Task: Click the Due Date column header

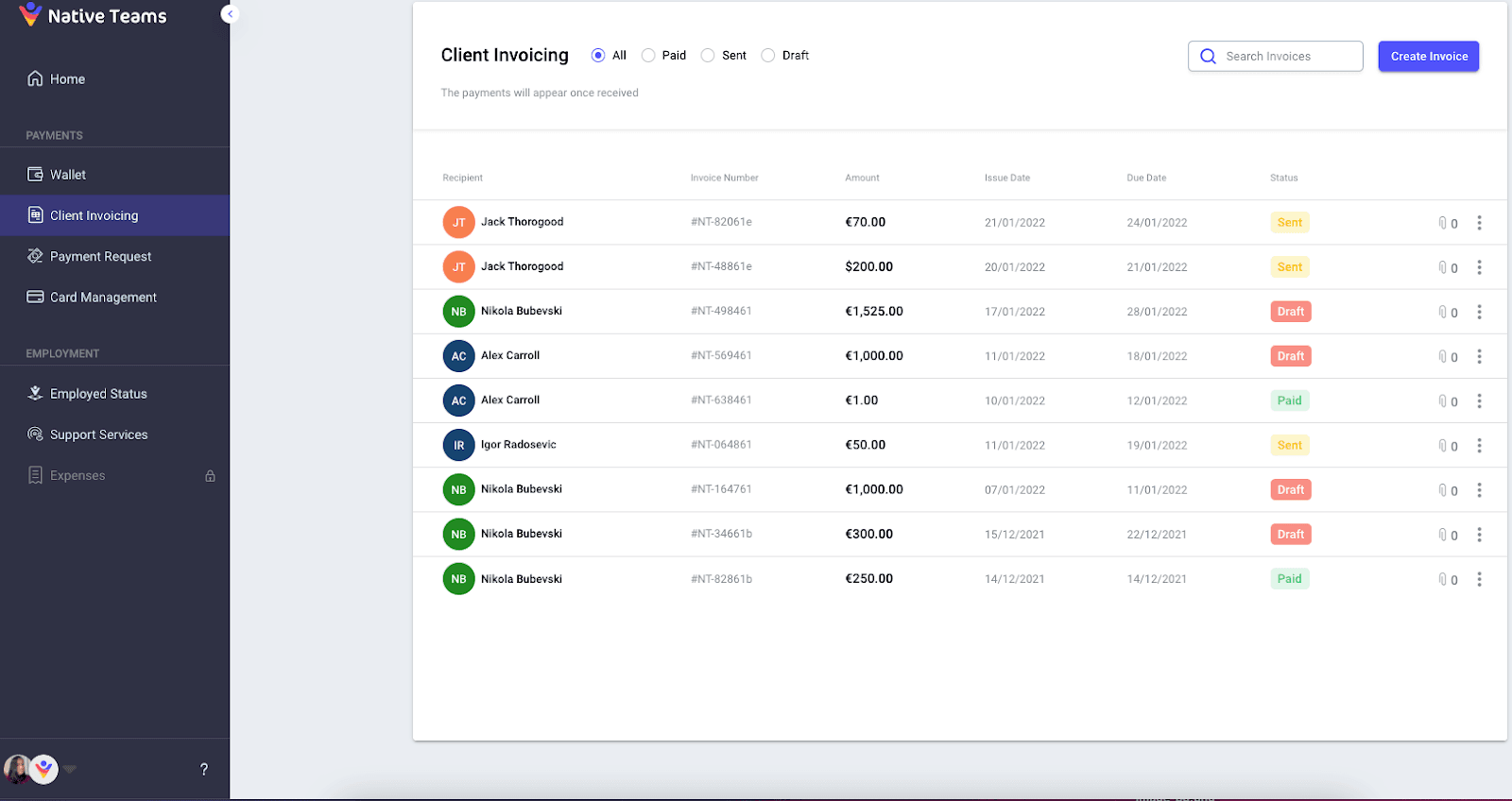Action: pyautogui.click(x=1146, y=178)
